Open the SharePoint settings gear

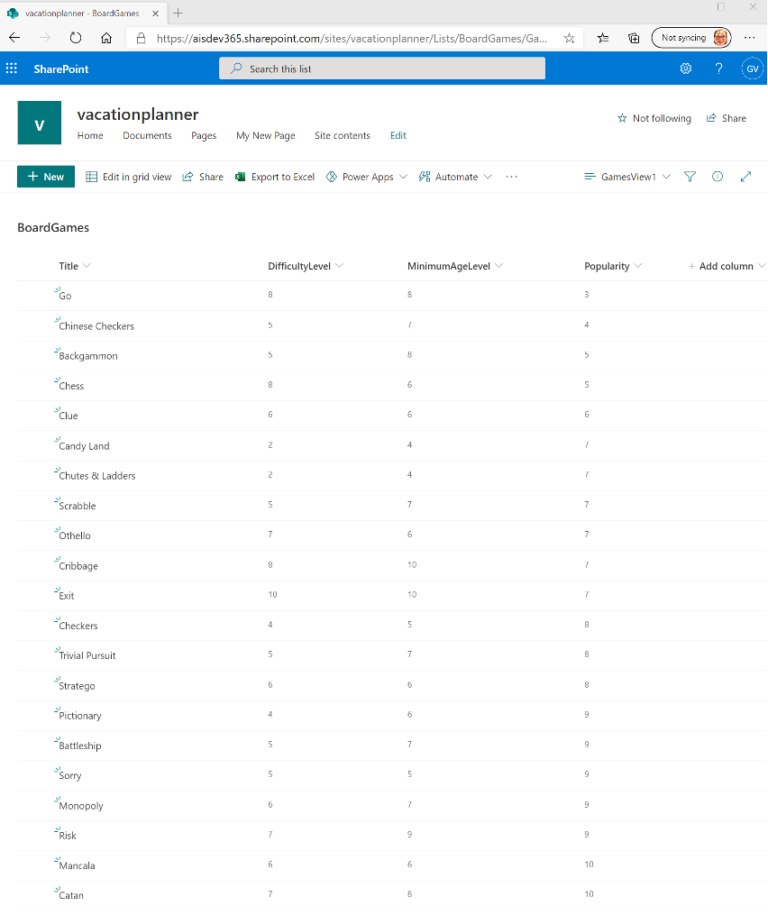tap(685, 68)
